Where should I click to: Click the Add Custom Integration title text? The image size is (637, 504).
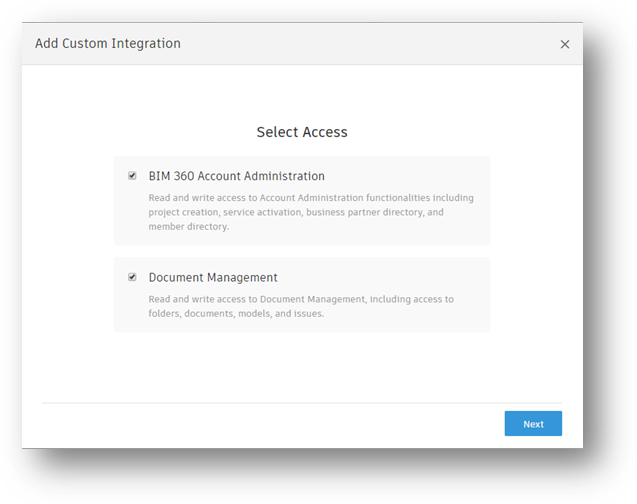coord(108,44)
